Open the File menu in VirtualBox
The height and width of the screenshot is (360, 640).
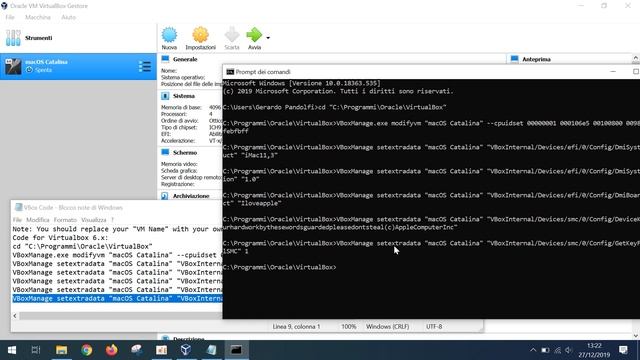(x=10, y=17)
